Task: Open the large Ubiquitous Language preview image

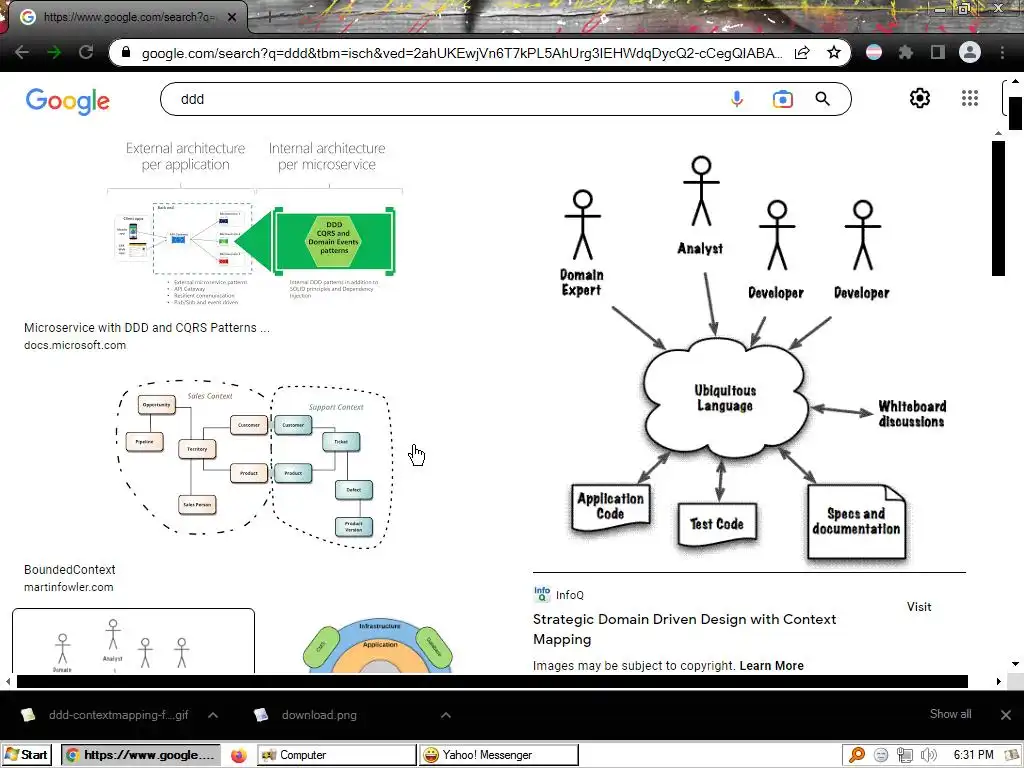Action: pos(749,356)
